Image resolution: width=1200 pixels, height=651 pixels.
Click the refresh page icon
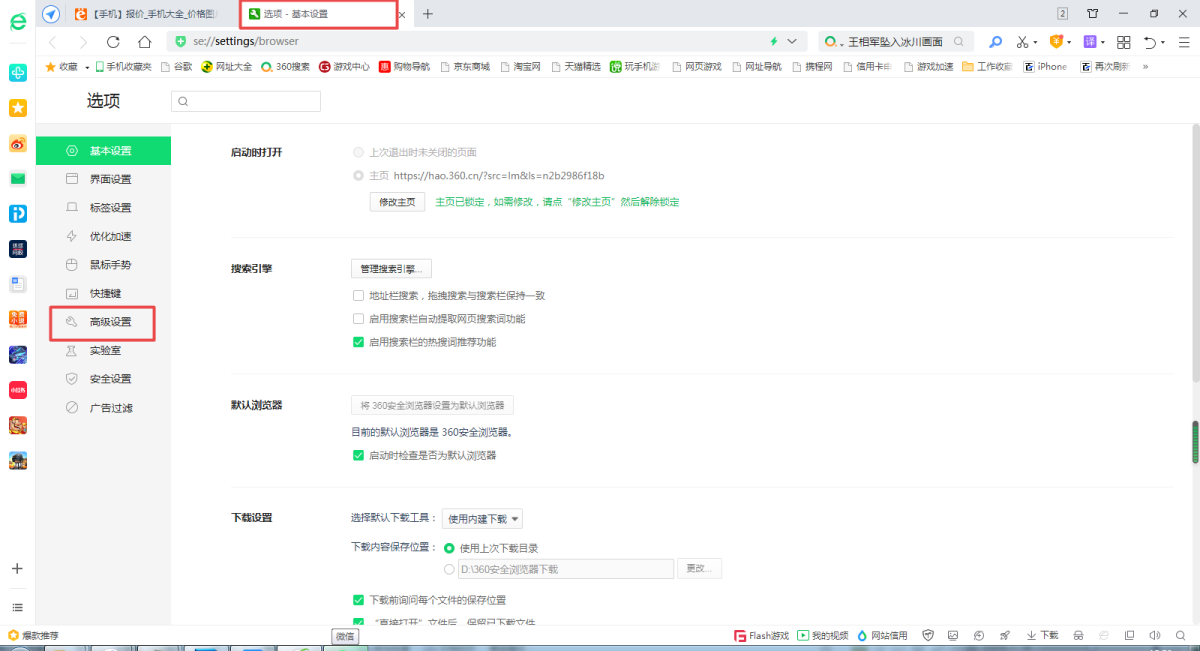[x=113, y=42]
